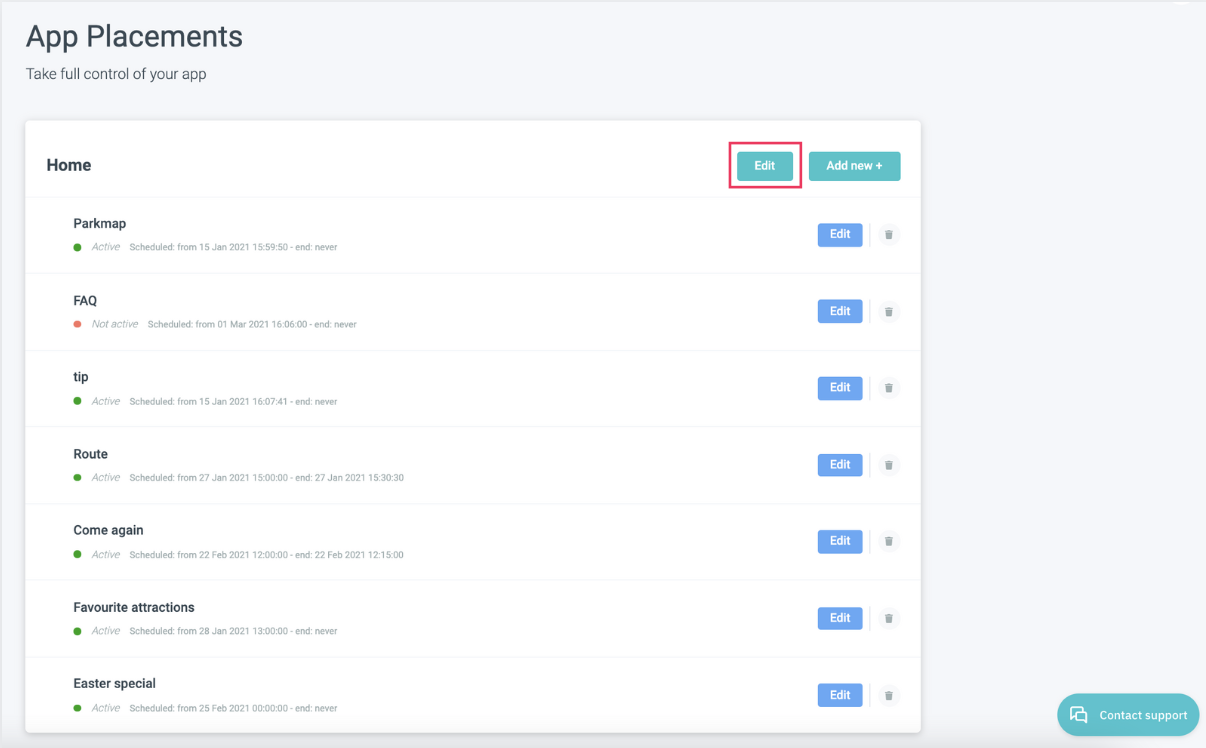Click trash icon for Favourite attractions
Image resolution: width=1206 pixels, height=748 pixels.
click(888, 618)
